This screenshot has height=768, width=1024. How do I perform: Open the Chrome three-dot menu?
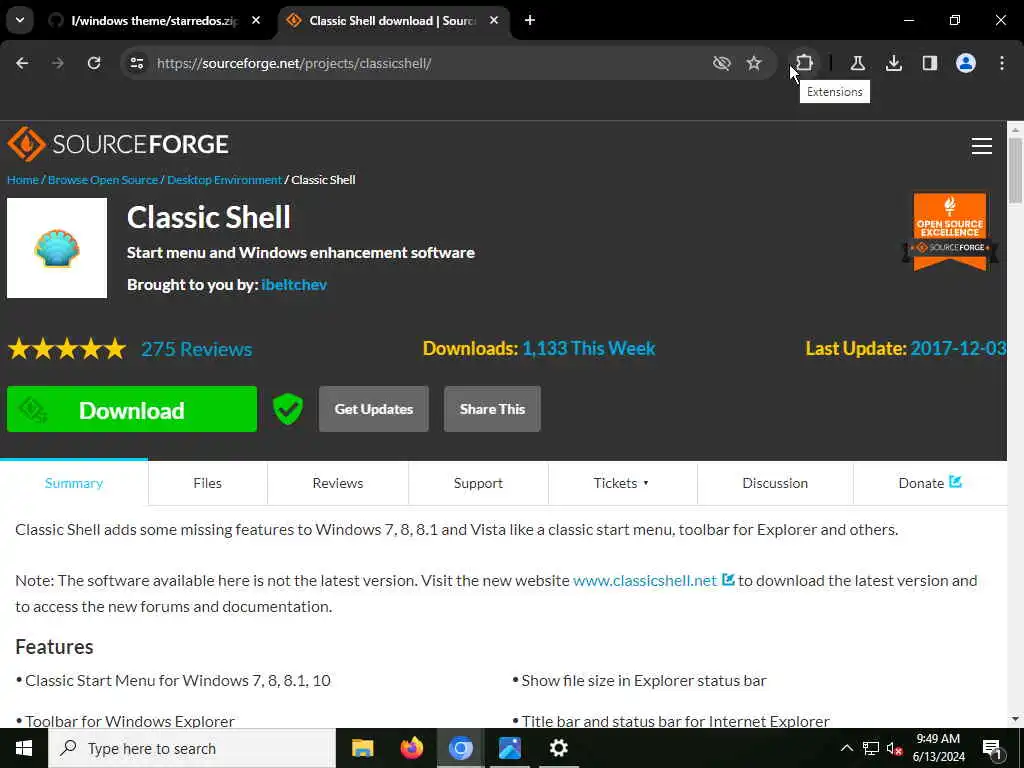(x=1002, y=63)
